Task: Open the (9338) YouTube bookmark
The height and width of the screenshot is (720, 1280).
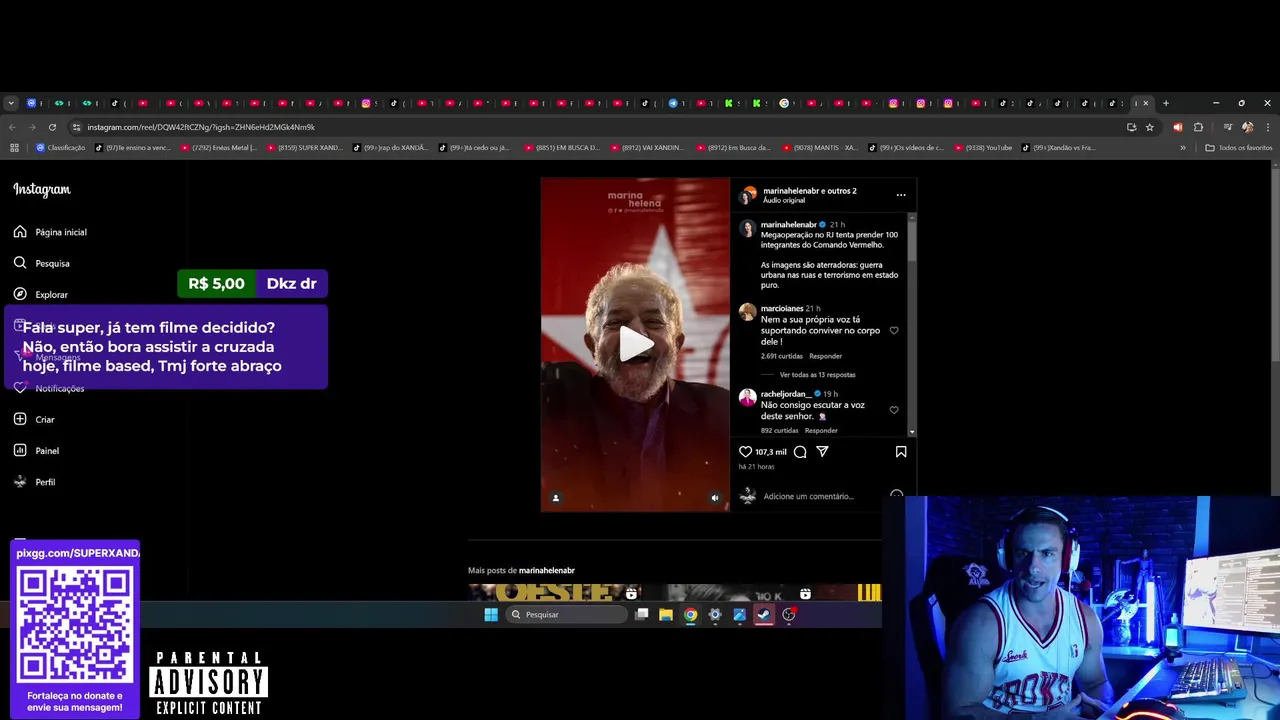Action: point(984,148)
